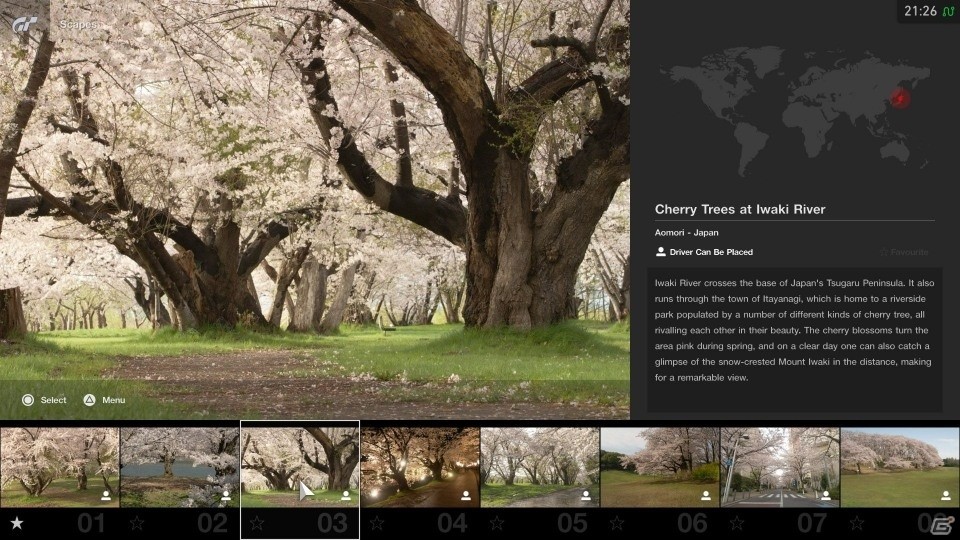Toggle favourite star for scape 07
Viewport: 960px width, 540px height.
click(x=737, y=523)
